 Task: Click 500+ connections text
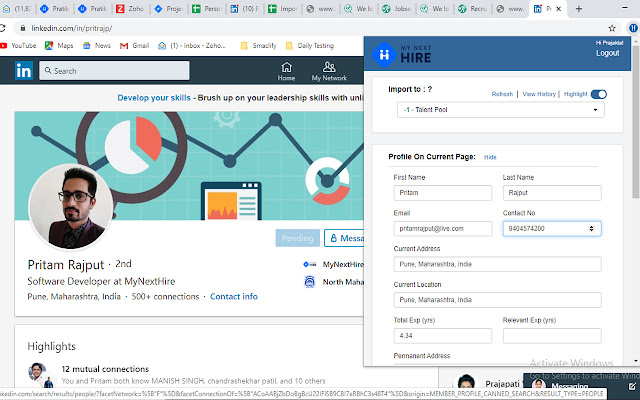pyautogui.click(x=165, y=296)
